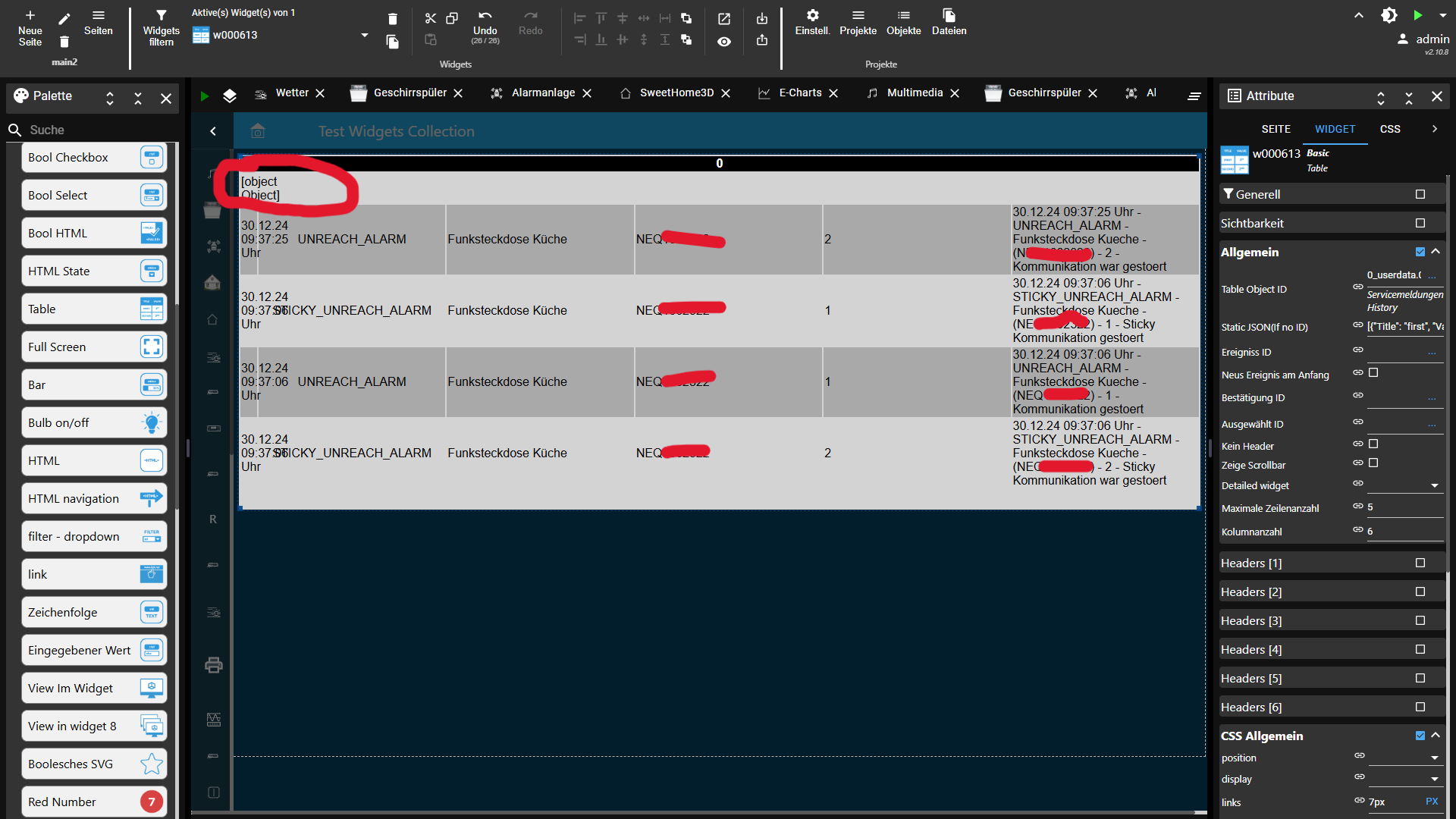Switch to E-Charts view tab
Image resolution: width=1456 pixels, height=819 pixels.
tap(799, 93)
